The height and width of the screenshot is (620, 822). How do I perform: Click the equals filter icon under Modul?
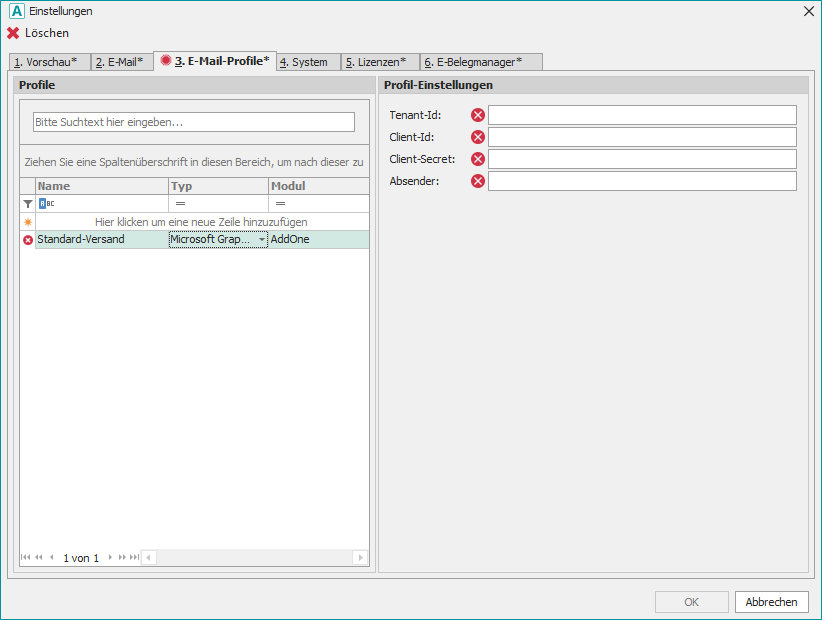[280, 203]
